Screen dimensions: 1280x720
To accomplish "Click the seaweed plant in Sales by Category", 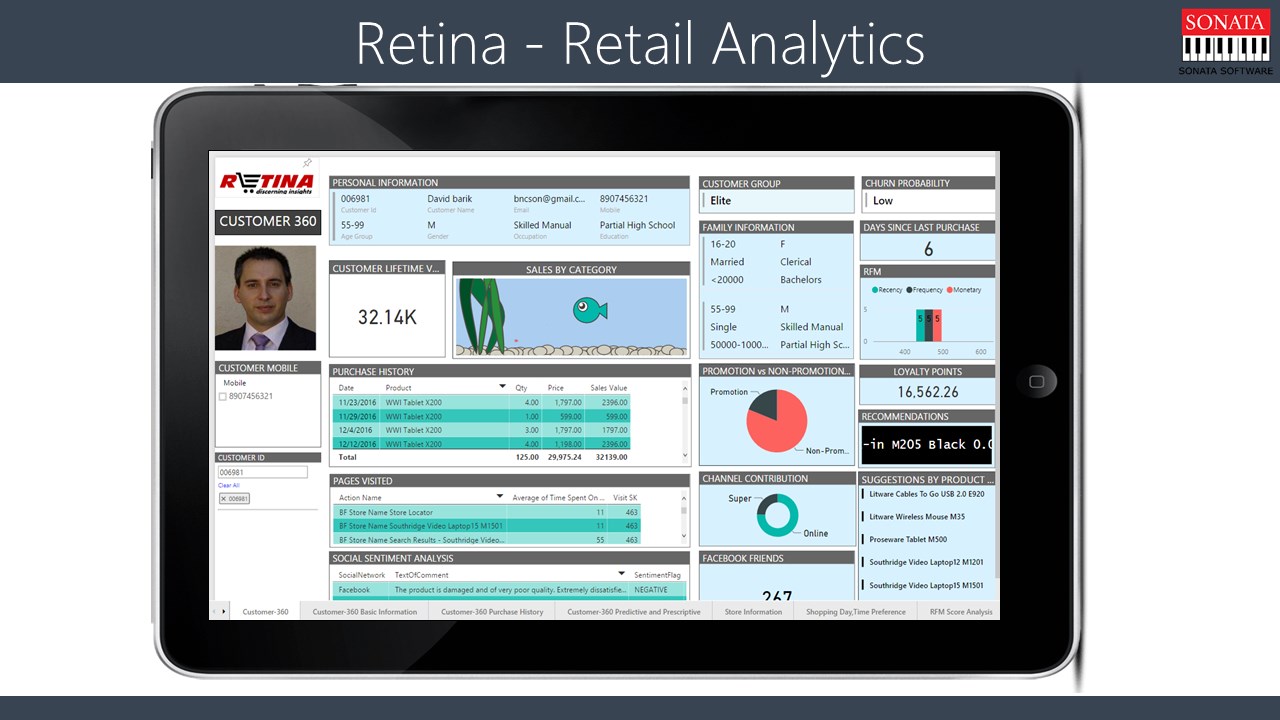I will pos(483,315).
